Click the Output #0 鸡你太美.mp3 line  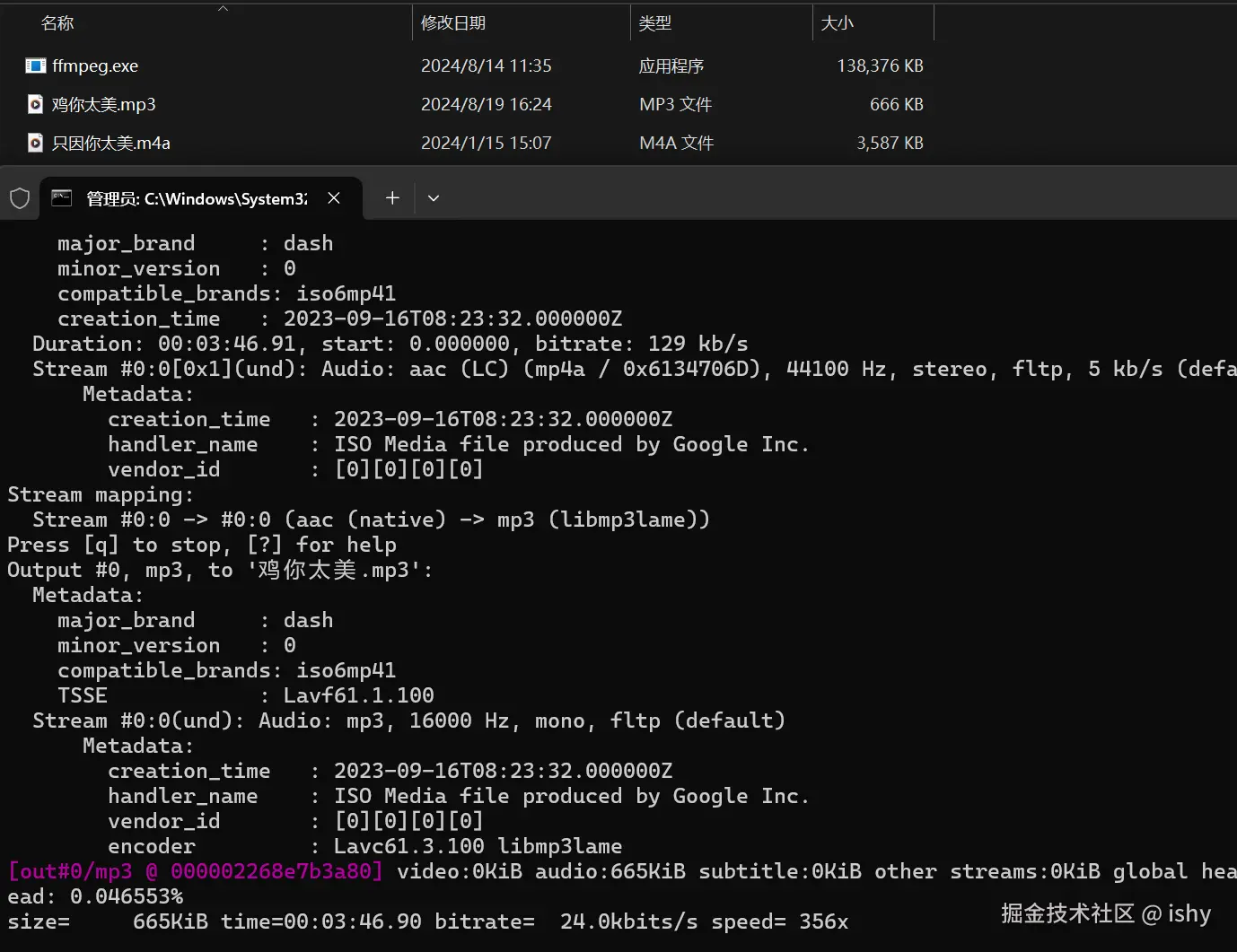[x=220, y=570]
